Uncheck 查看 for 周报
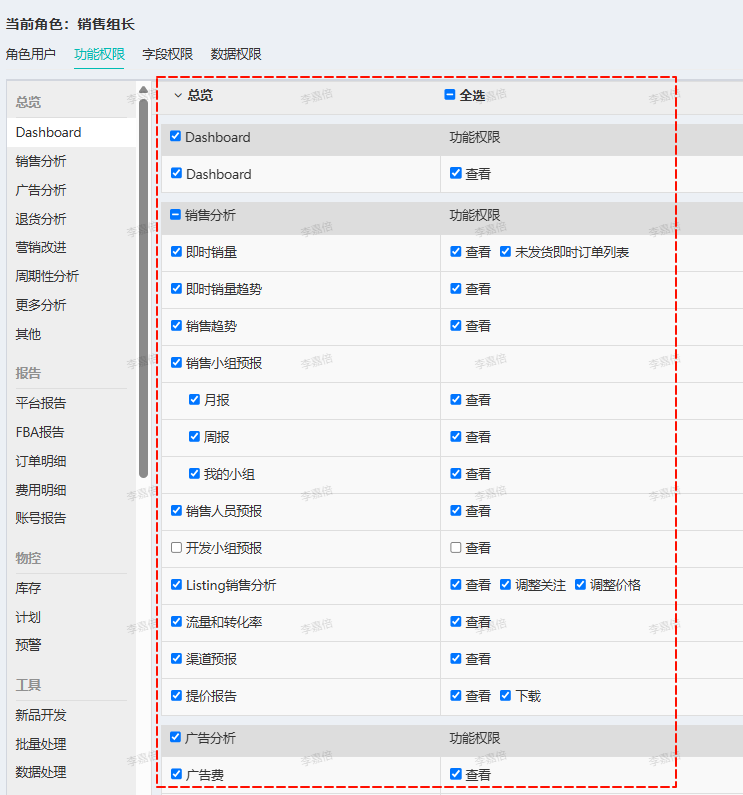The width and height of the screenshot is (743, 795). (x=455, y=437)
